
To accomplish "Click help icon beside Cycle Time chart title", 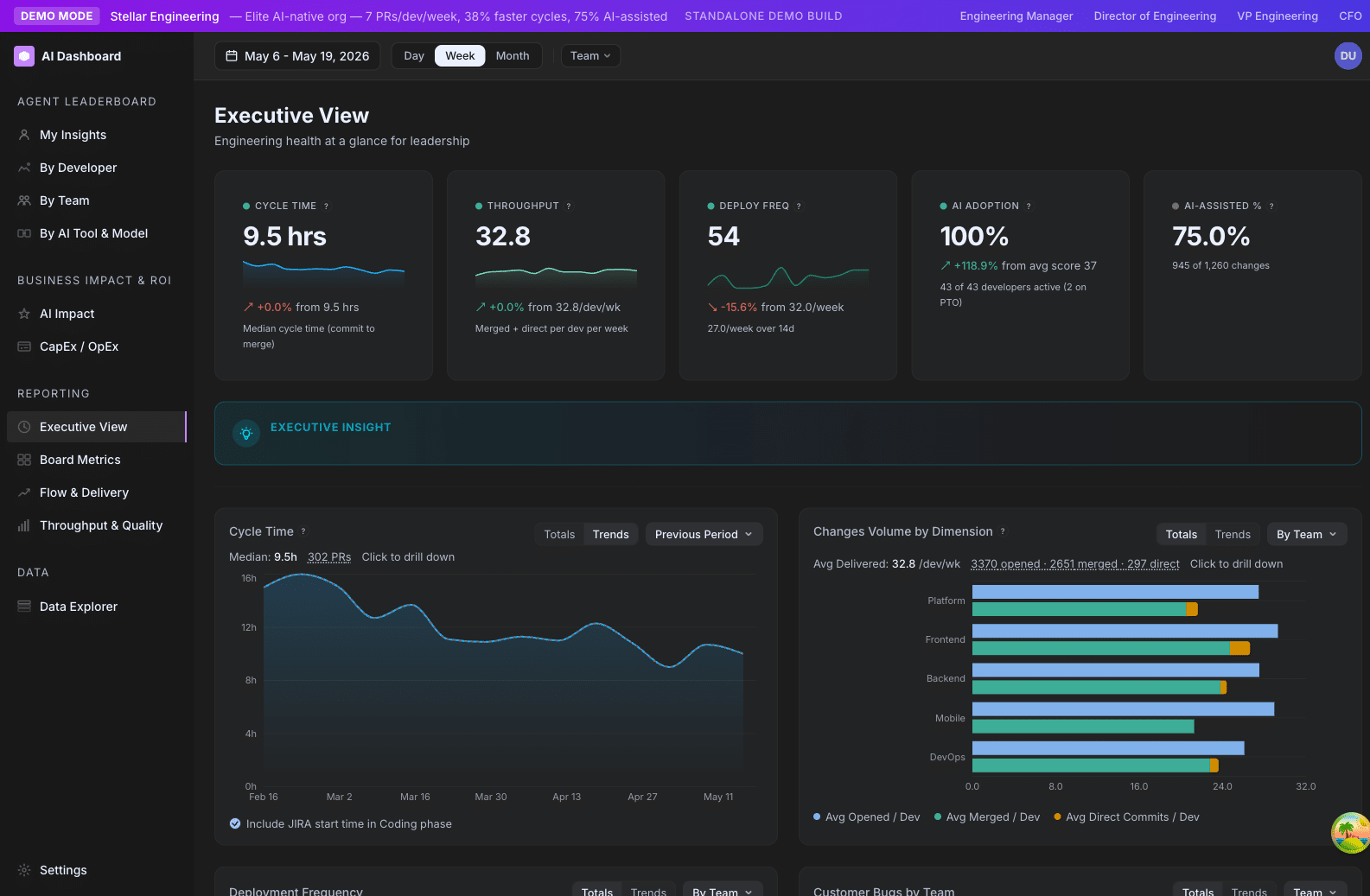I will [303, 531].
